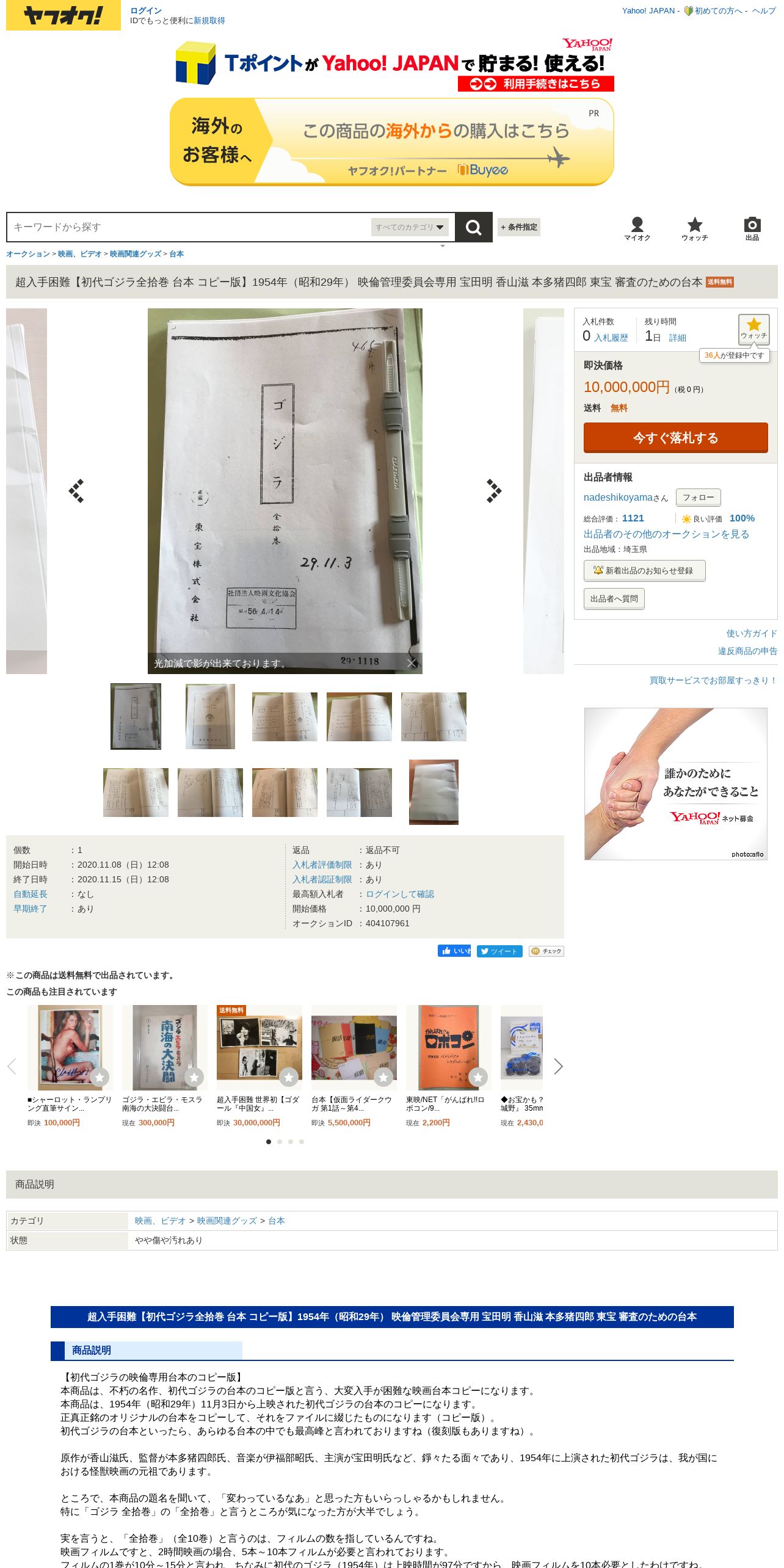Select 映画関連グッズ in breadcrumb
Screen dimensions: 784x1568
[x=136, y=254]
